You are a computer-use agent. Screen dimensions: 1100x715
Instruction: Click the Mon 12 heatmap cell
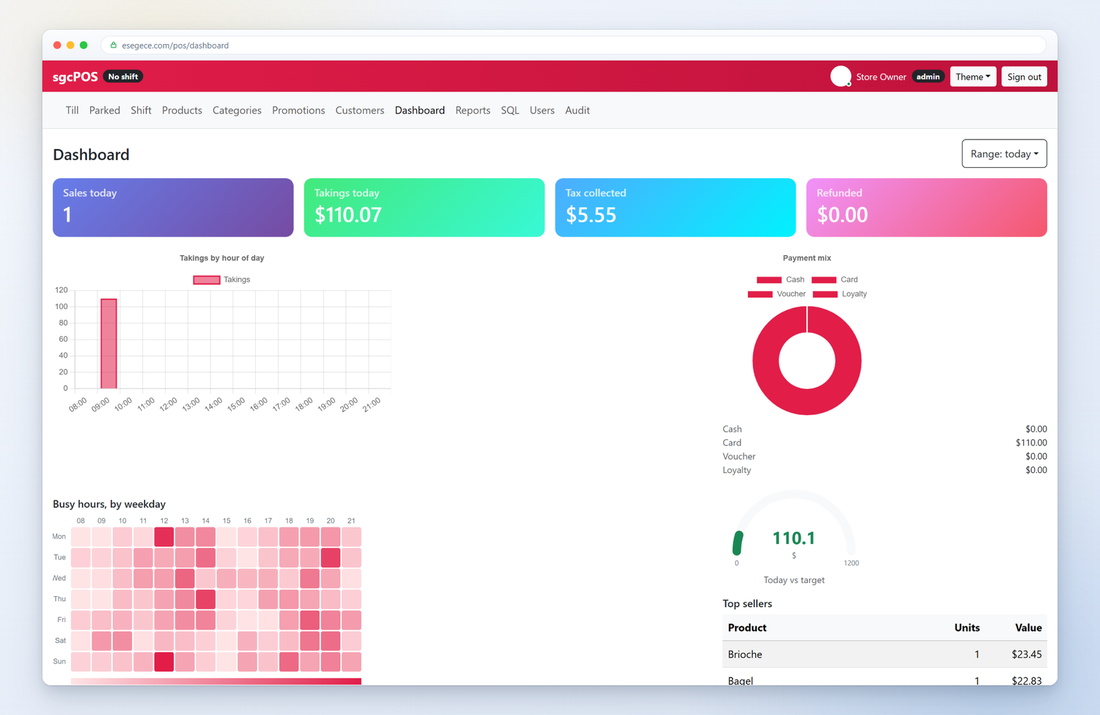tap(163, 537)
